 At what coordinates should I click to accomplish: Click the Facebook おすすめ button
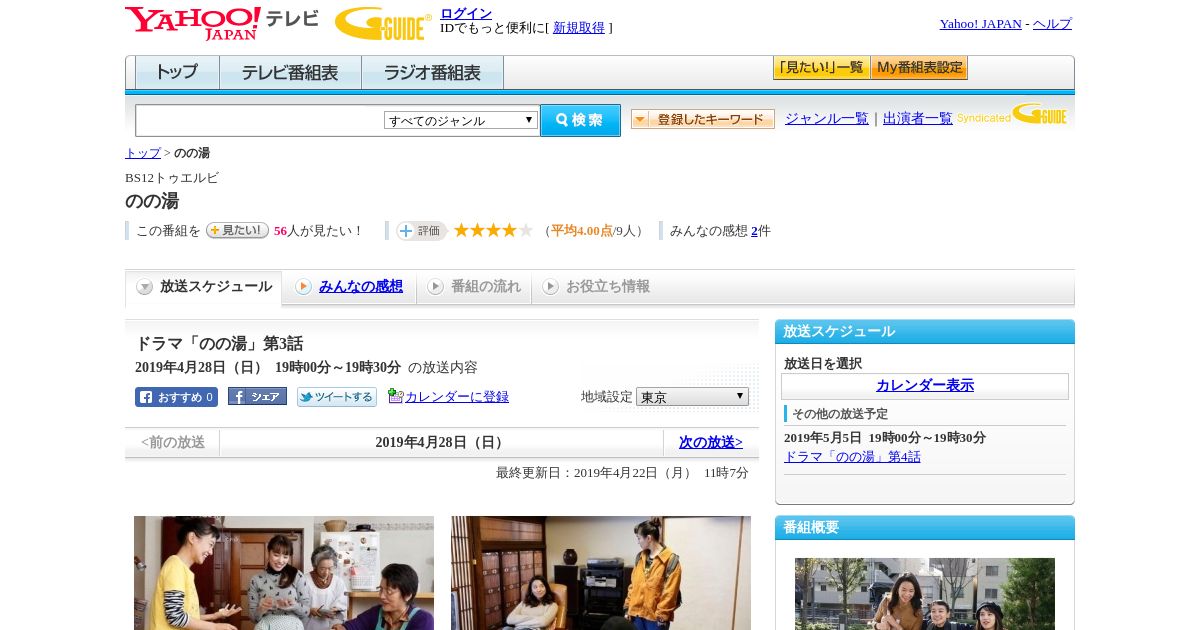tap(176, 397)
